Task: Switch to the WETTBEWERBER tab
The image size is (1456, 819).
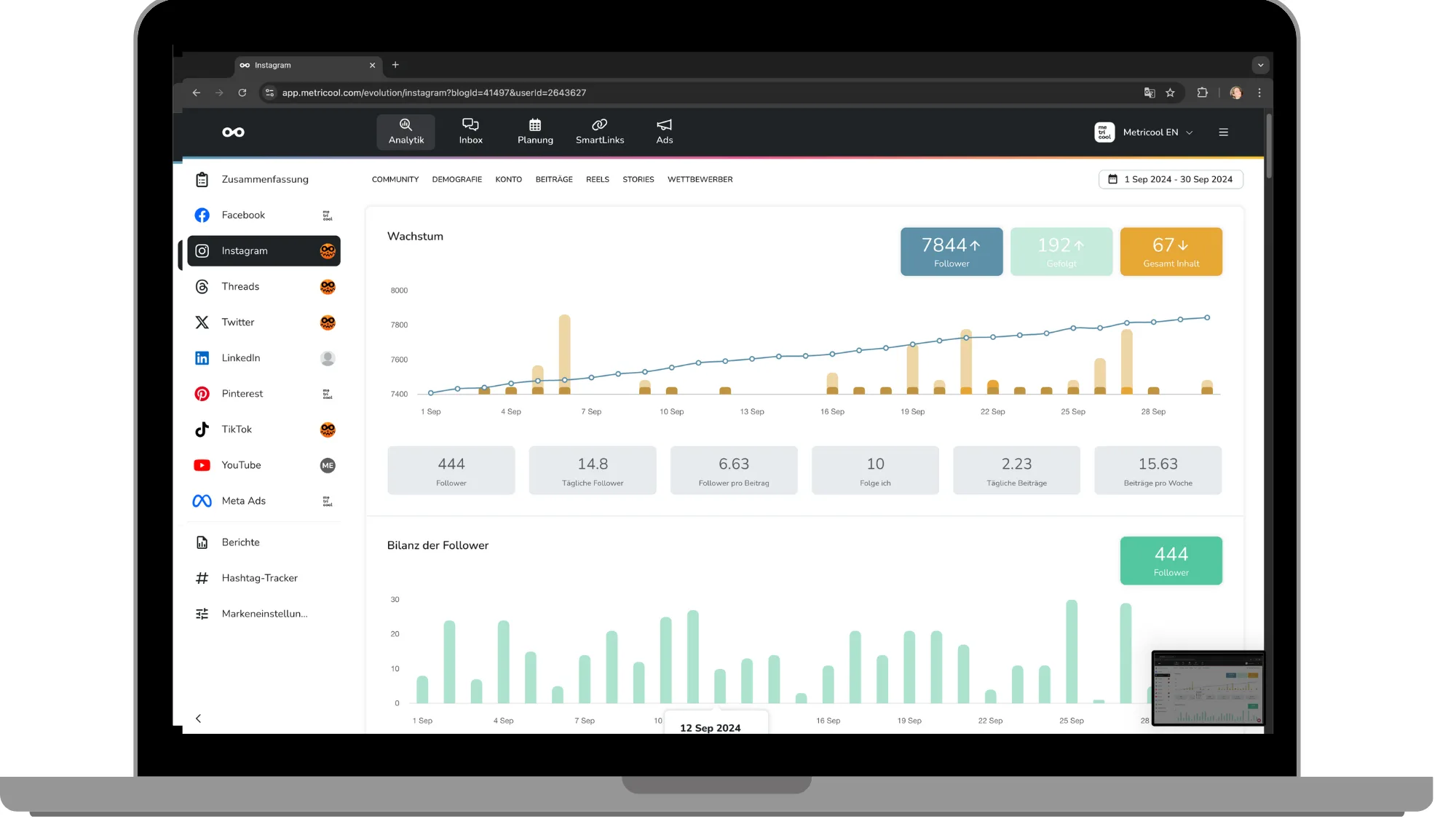Action: pyautogui.click(x=700, y=179)
